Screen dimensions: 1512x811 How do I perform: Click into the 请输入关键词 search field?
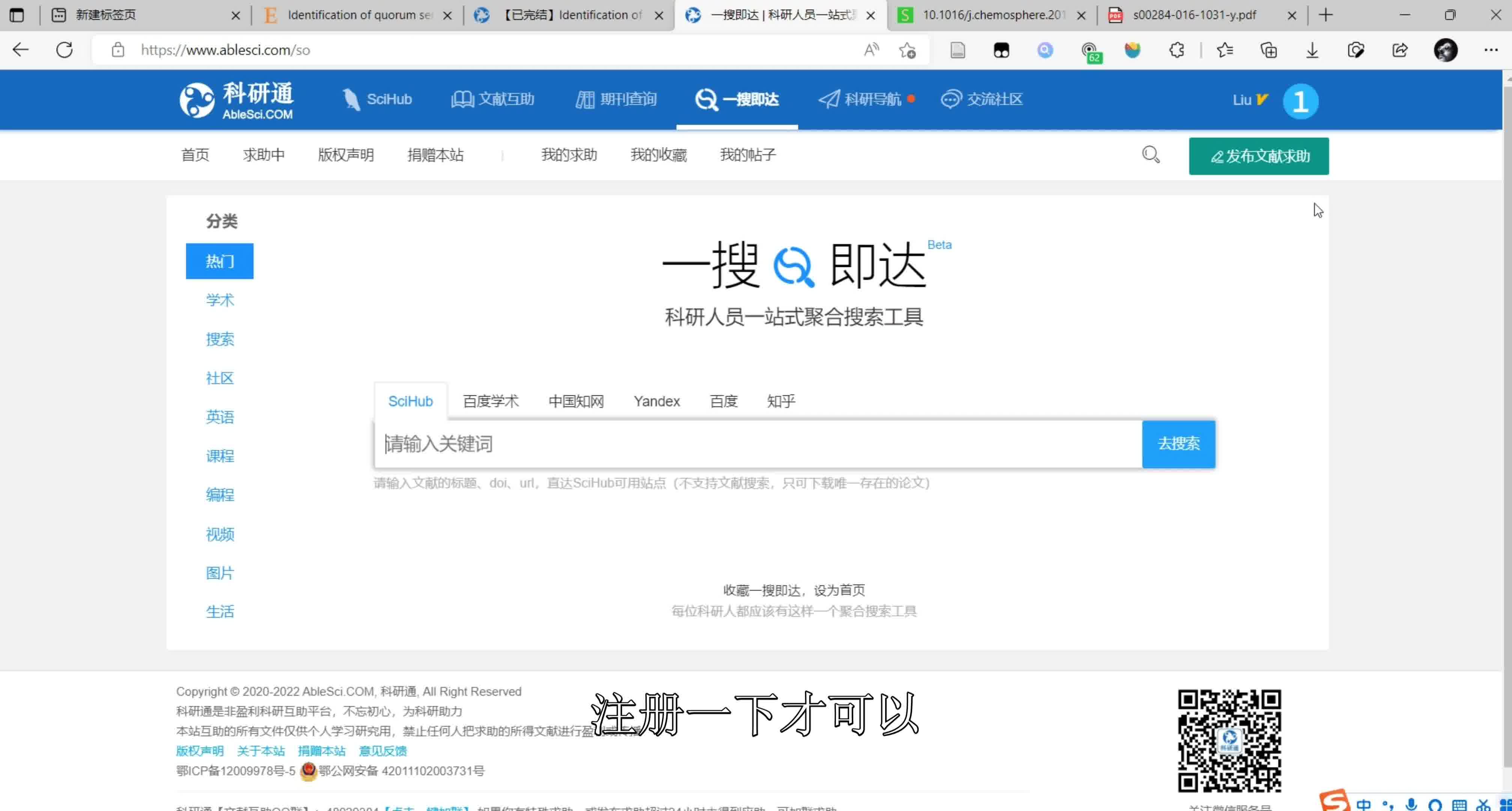point(704,444)
